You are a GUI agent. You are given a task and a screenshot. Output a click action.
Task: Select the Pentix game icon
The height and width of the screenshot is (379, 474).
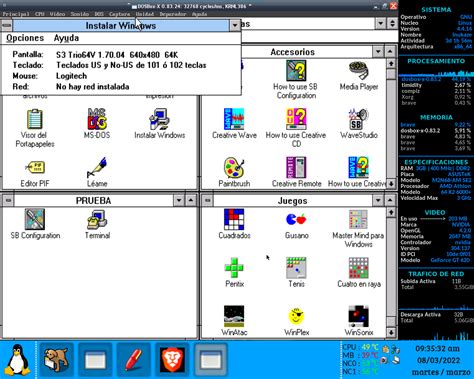[x=234, y=268]
